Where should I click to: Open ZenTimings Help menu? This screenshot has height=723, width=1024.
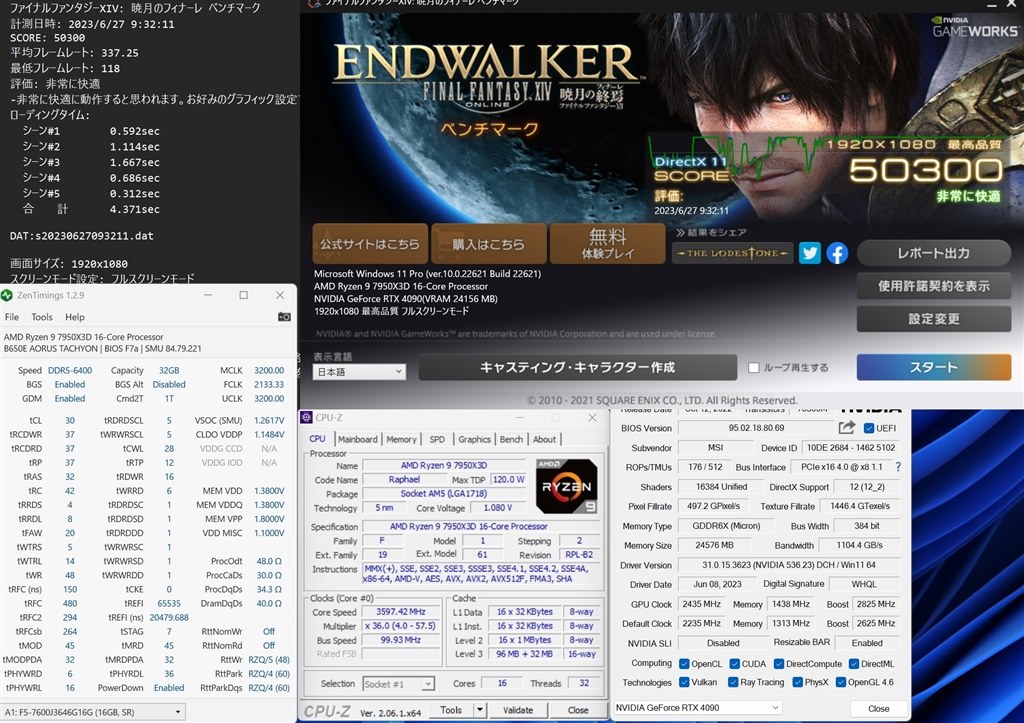74,317
